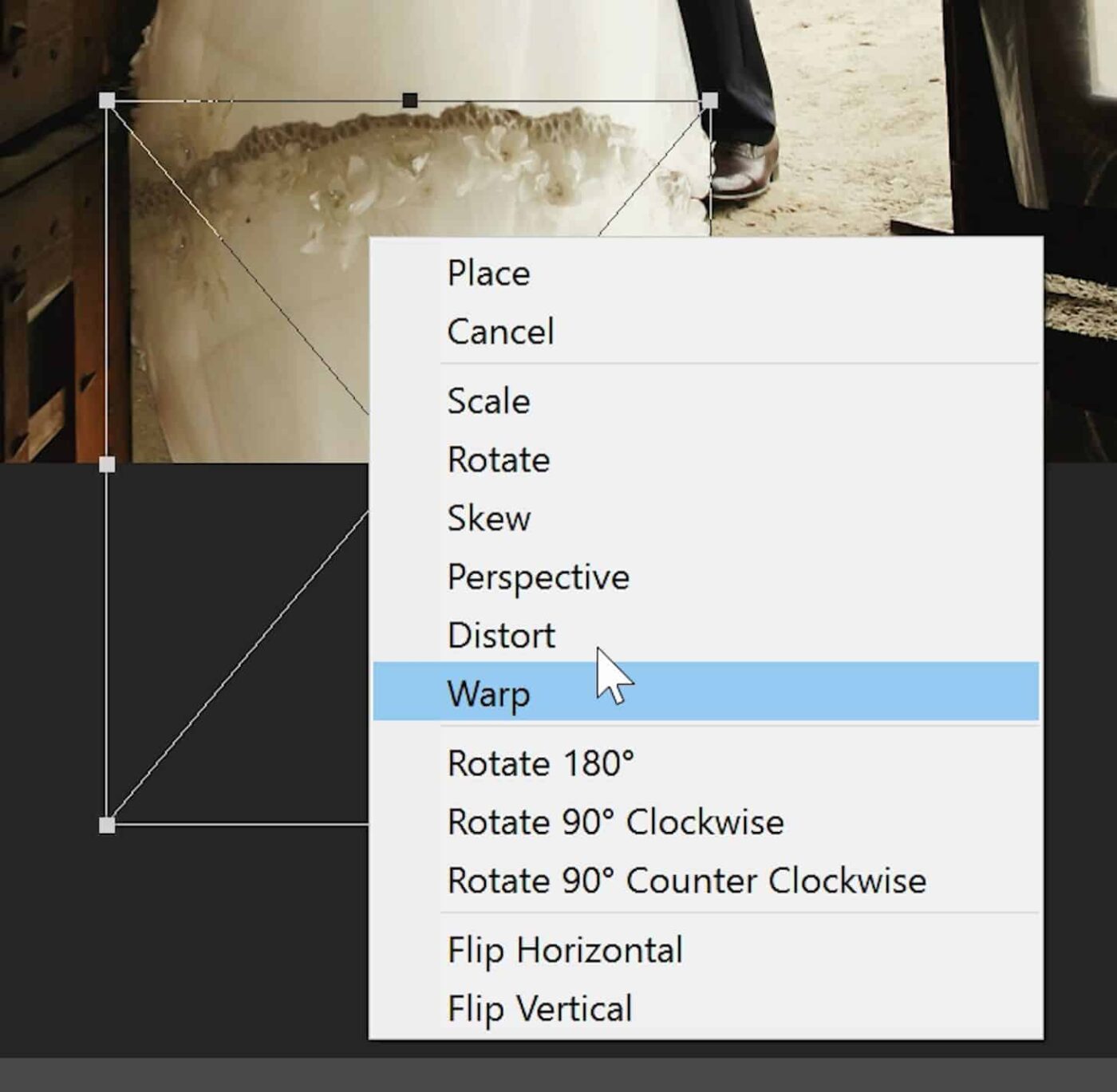Screen dimensions: 1117x1092
Task: Flip the placed image vertically
Action: pos(539,1007)
